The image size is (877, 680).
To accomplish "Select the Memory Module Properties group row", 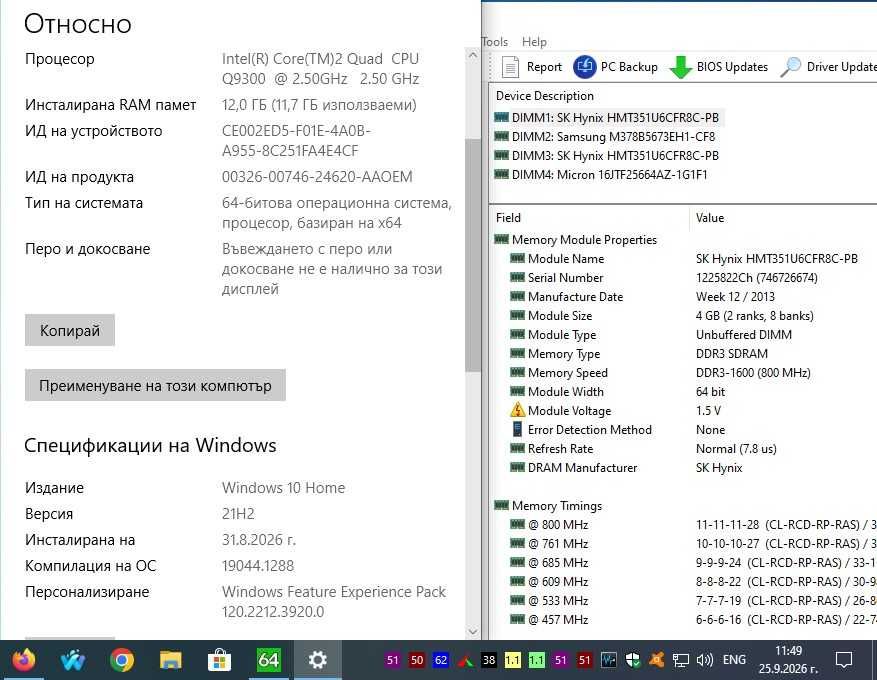I will 576,239.
